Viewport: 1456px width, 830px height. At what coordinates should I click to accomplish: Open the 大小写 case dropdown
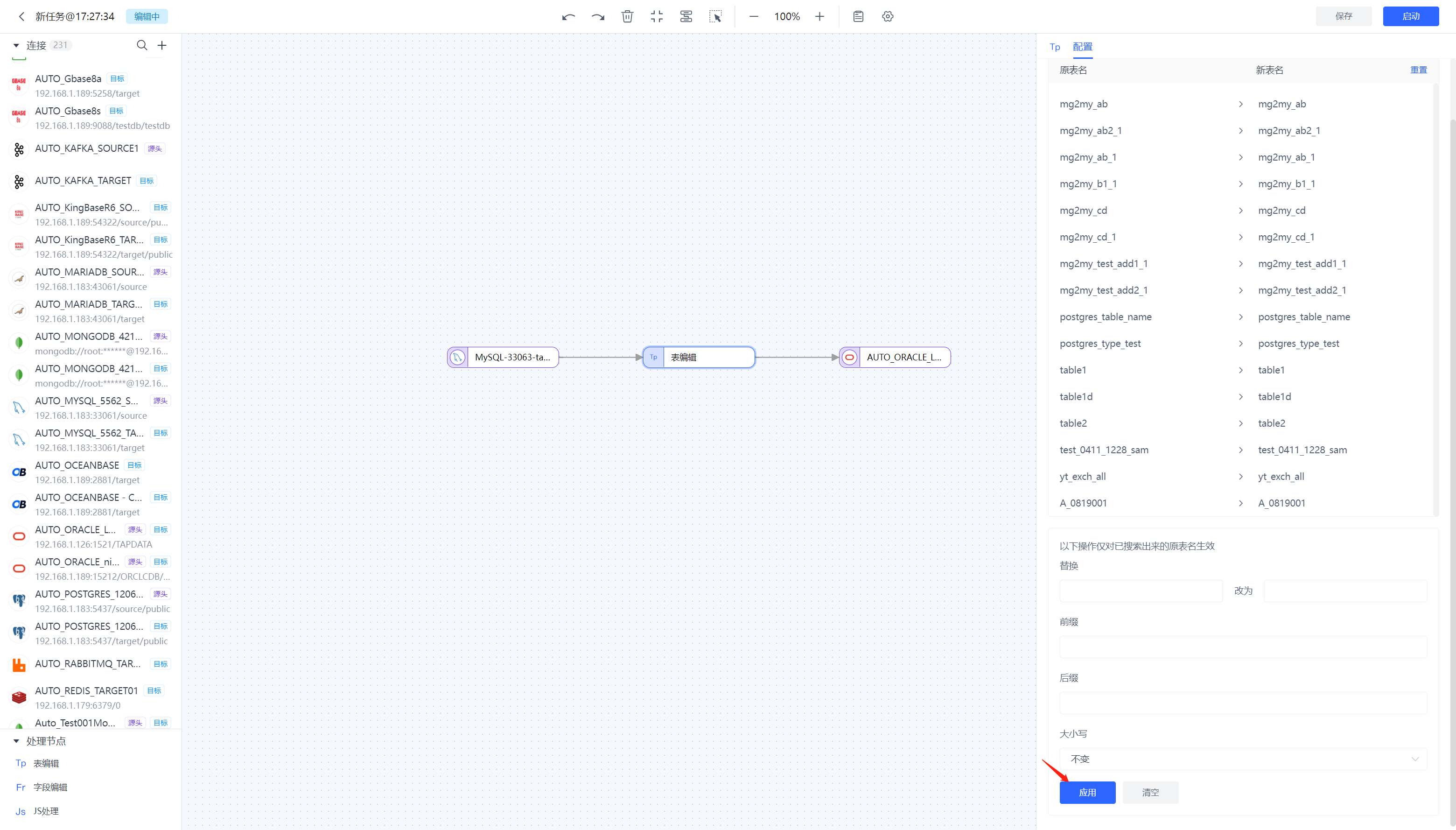point(1243,759)
